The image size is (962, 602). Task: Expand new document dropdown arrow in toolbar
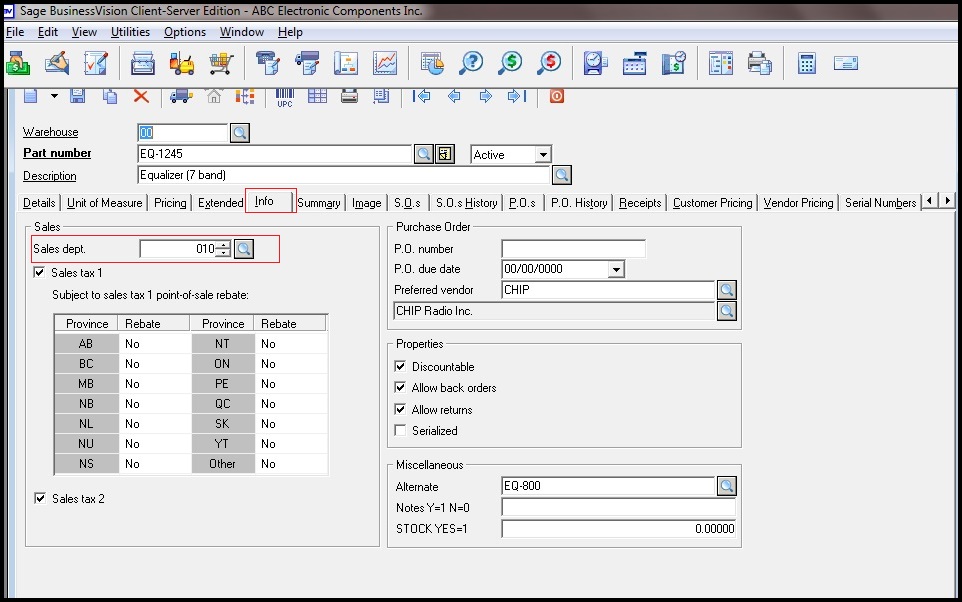coord(55,96)
